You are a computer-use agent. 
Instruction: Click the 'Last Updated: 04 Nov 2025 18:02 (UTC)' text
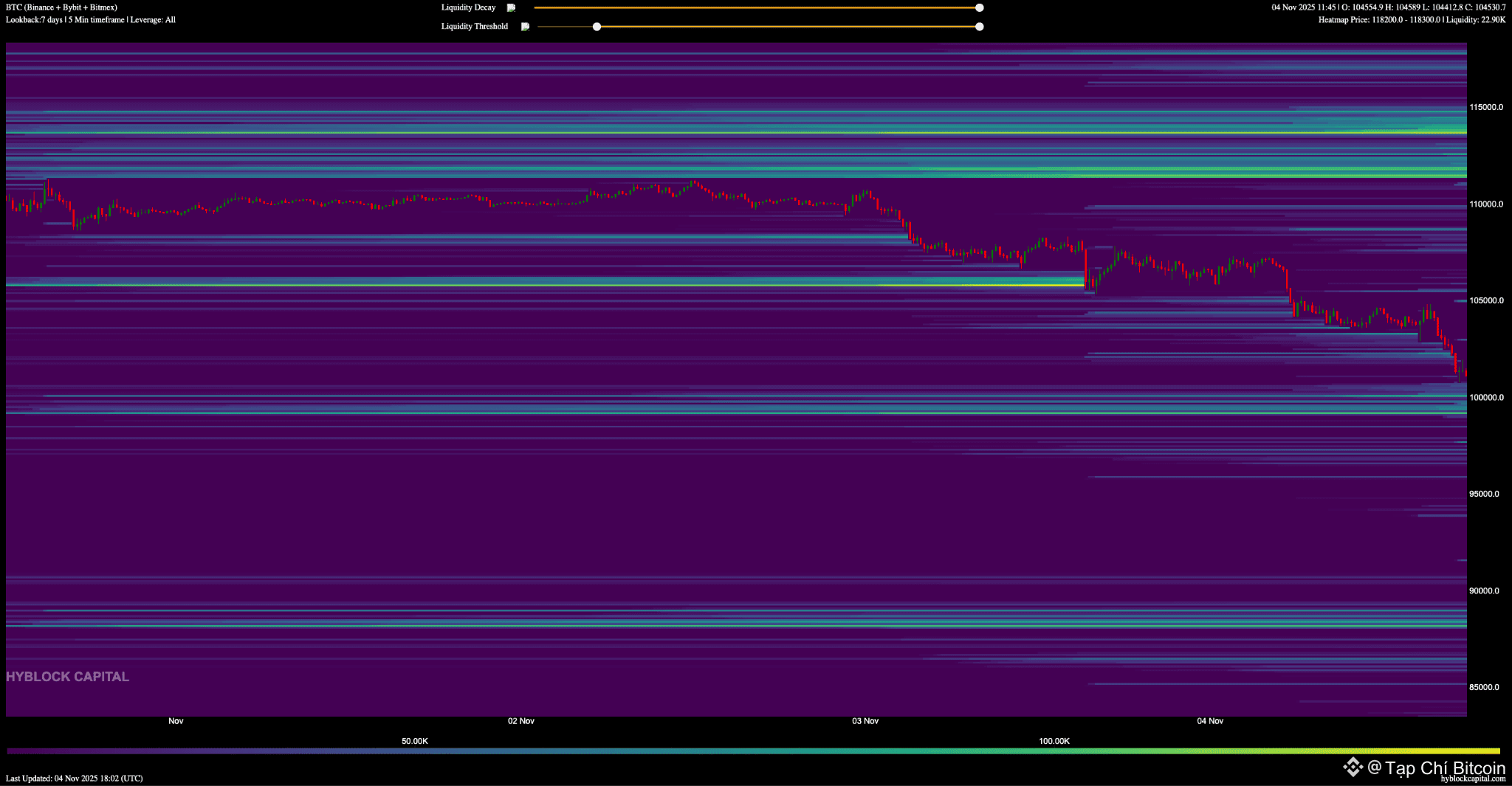click(x=74, y=778)
